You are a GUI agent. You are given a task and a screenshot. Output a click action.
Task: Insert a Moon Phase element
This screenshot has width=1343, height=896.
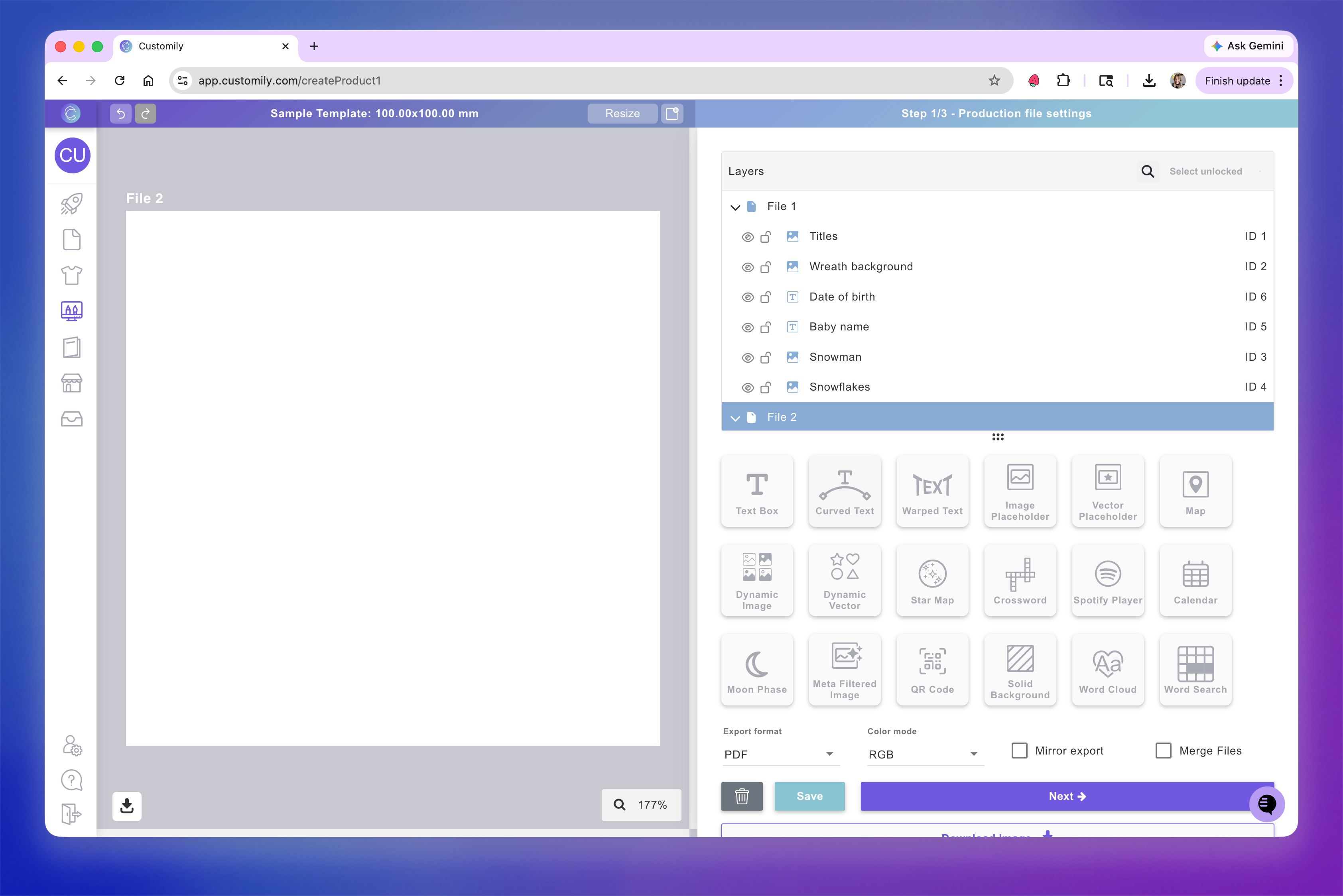(x=757, y=669)
